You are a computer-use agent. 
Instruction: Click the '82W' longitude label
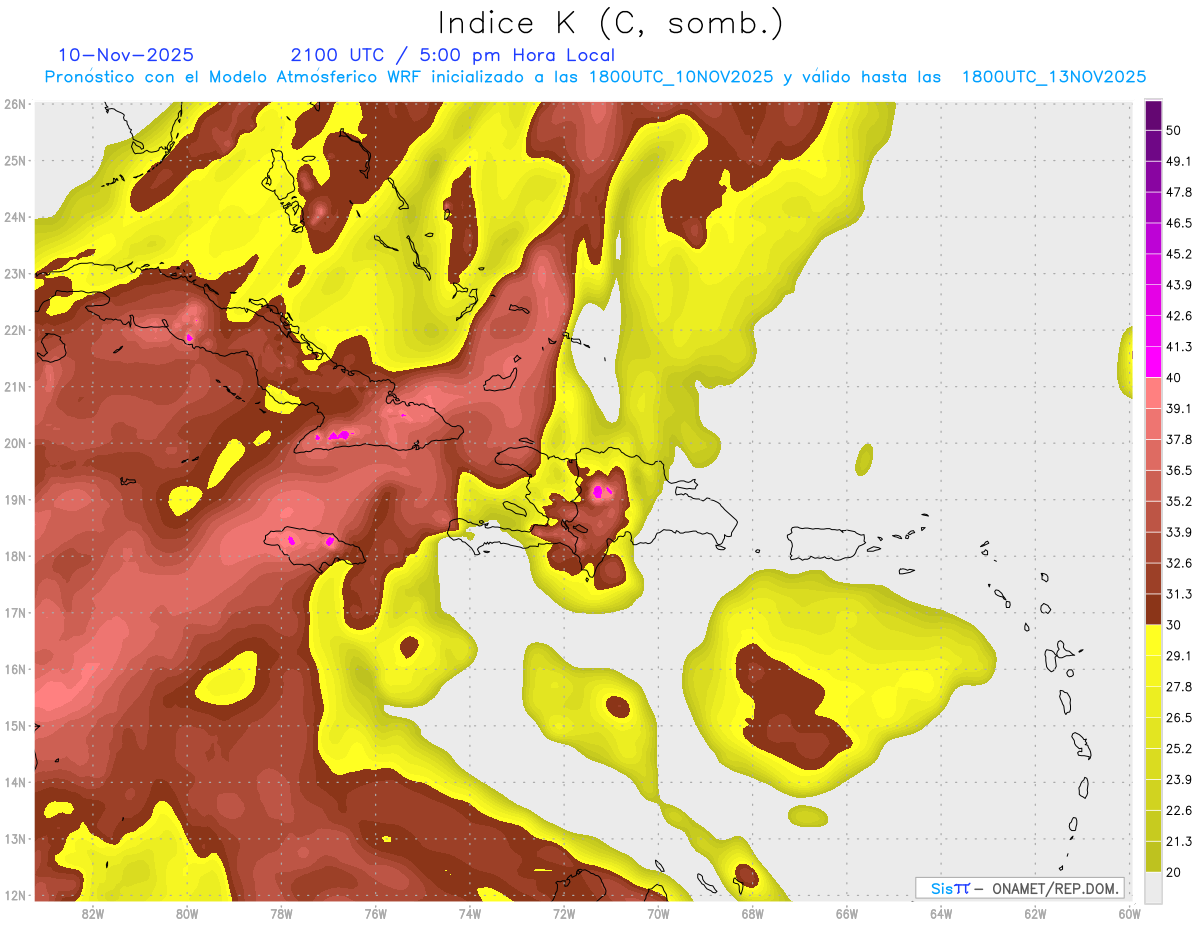93,913
